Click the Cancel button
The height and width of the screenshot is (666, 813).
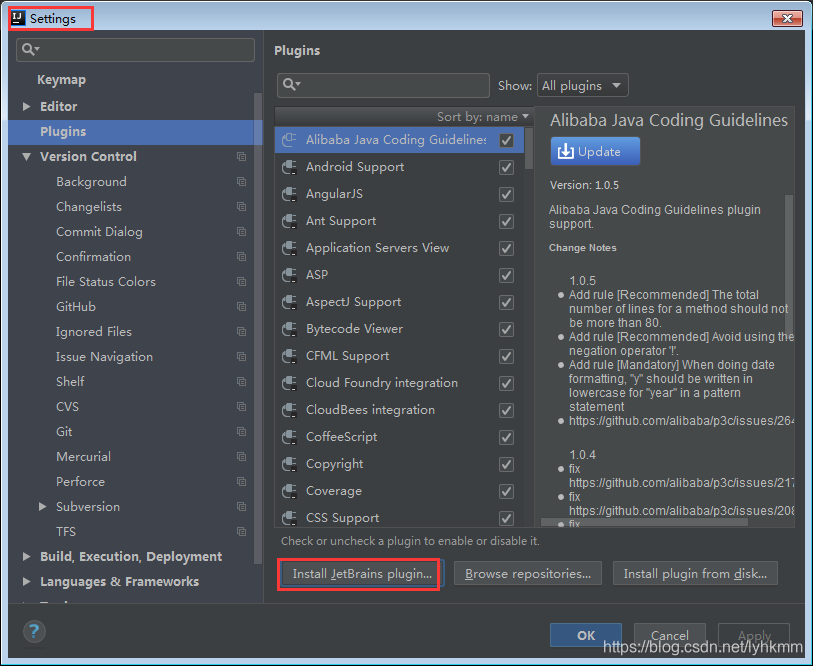(x=669, y=635)
